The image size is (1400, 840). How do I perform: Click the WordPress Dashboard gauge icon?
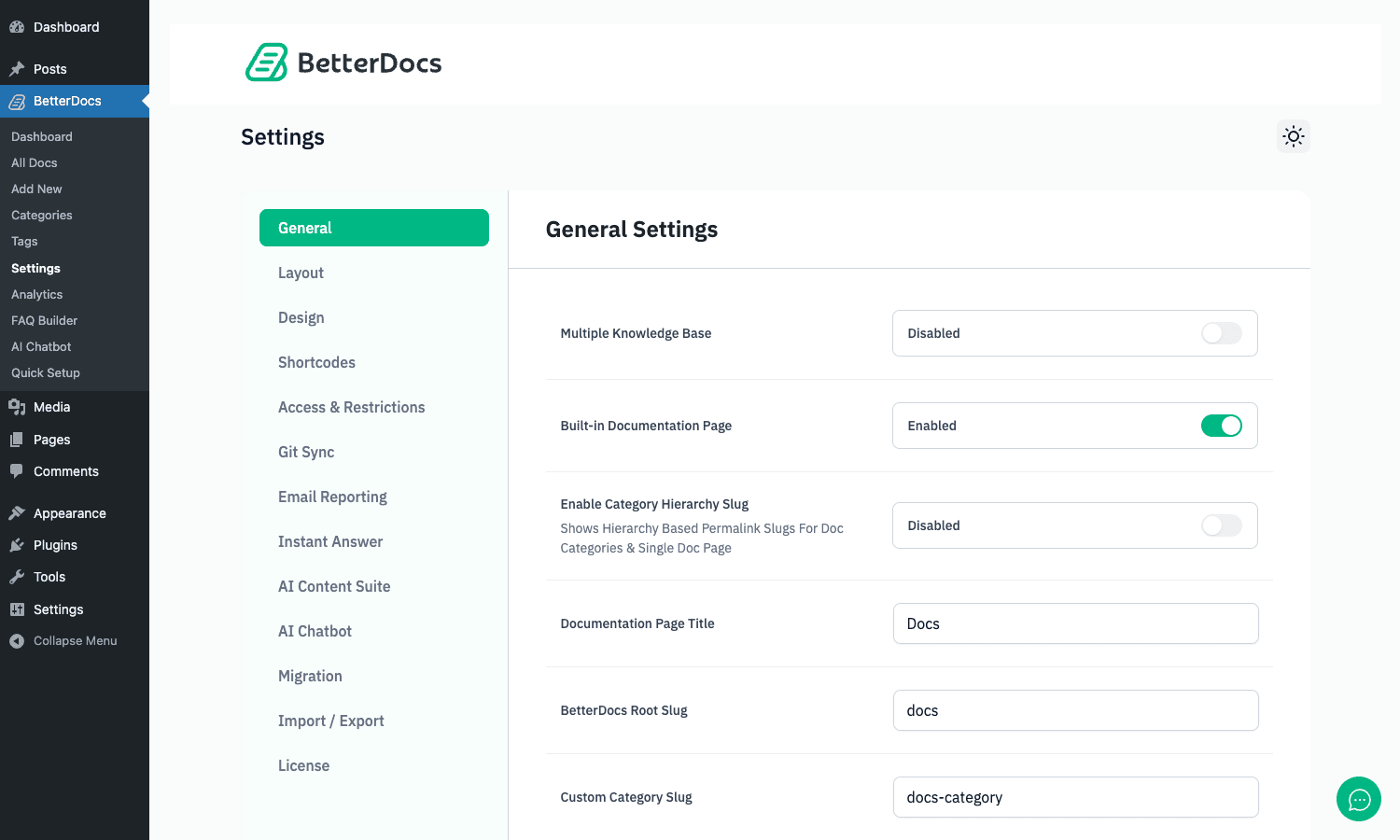17,27
